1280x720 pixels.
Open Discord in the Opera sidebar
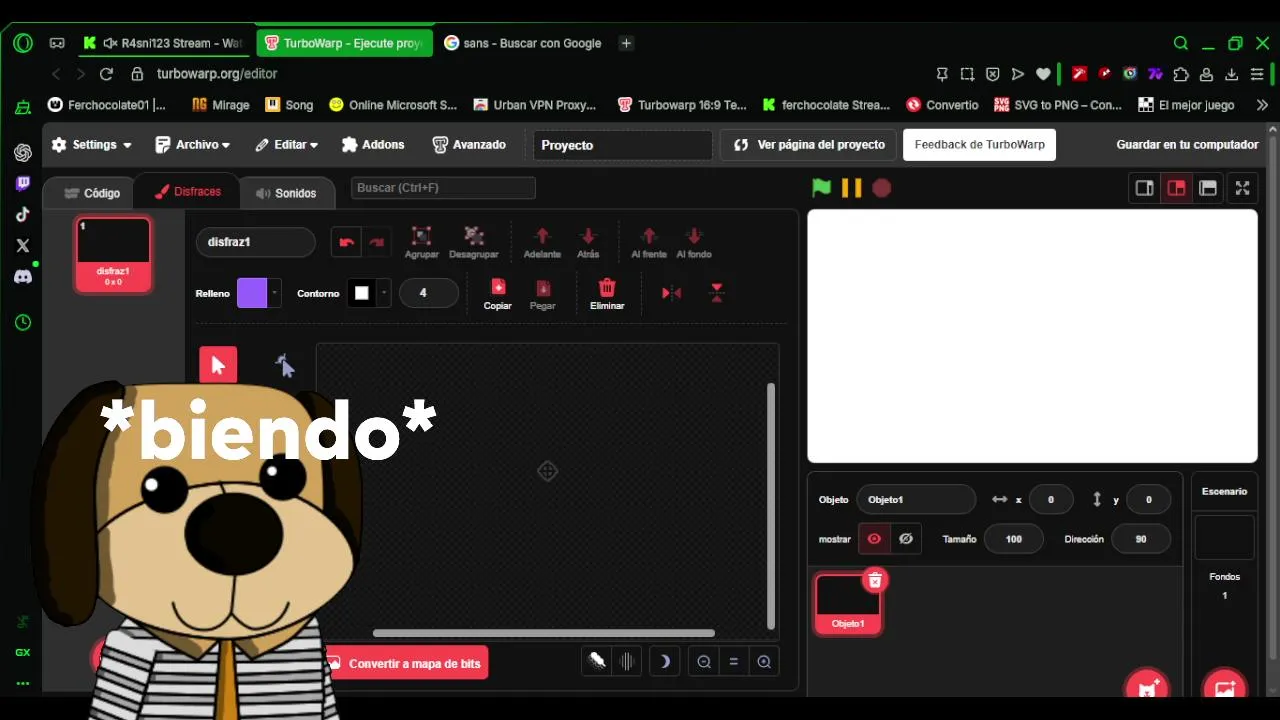[x=23, y=276]
